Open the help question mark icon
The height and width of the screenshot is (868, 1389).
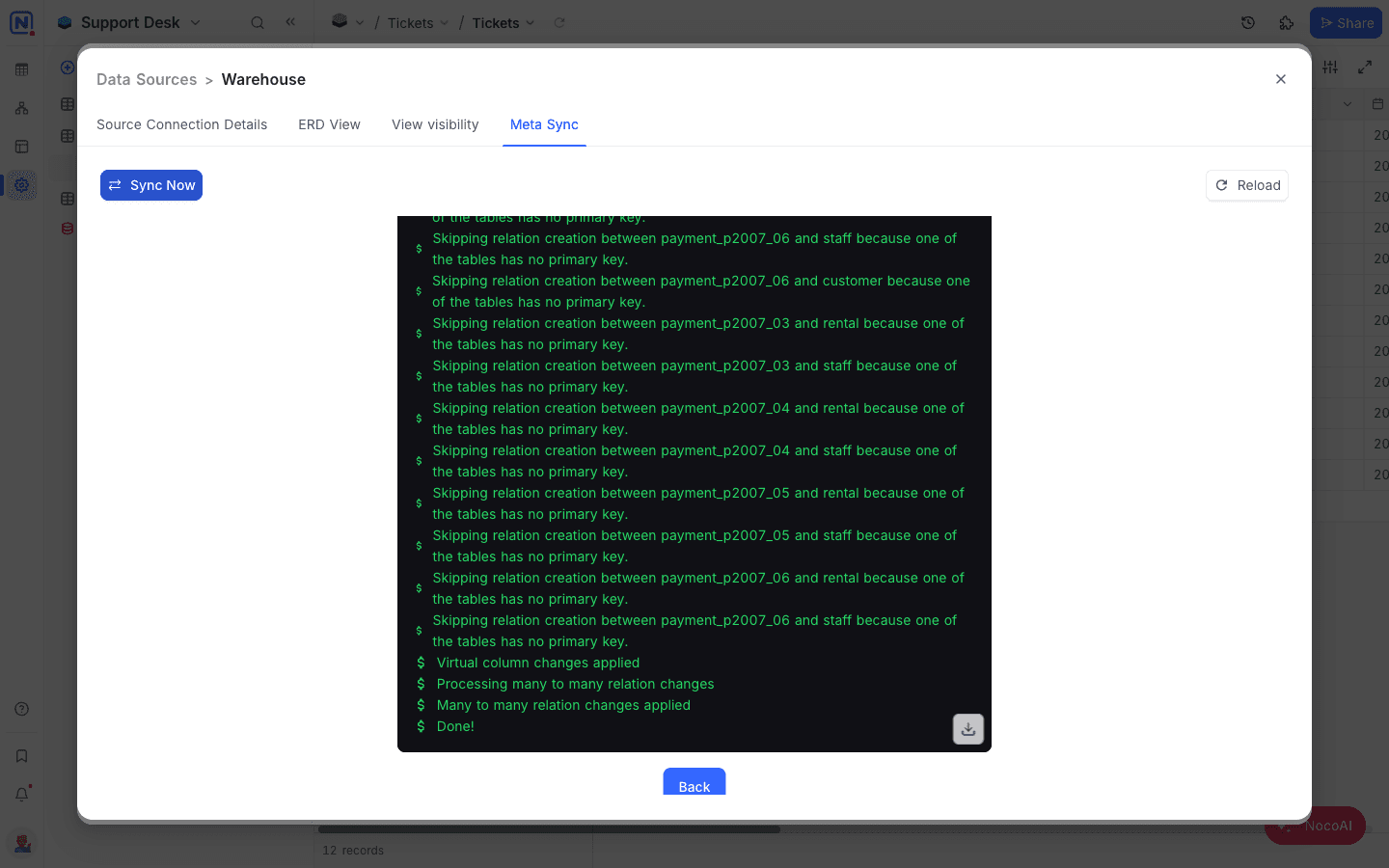tap(21, 709)
